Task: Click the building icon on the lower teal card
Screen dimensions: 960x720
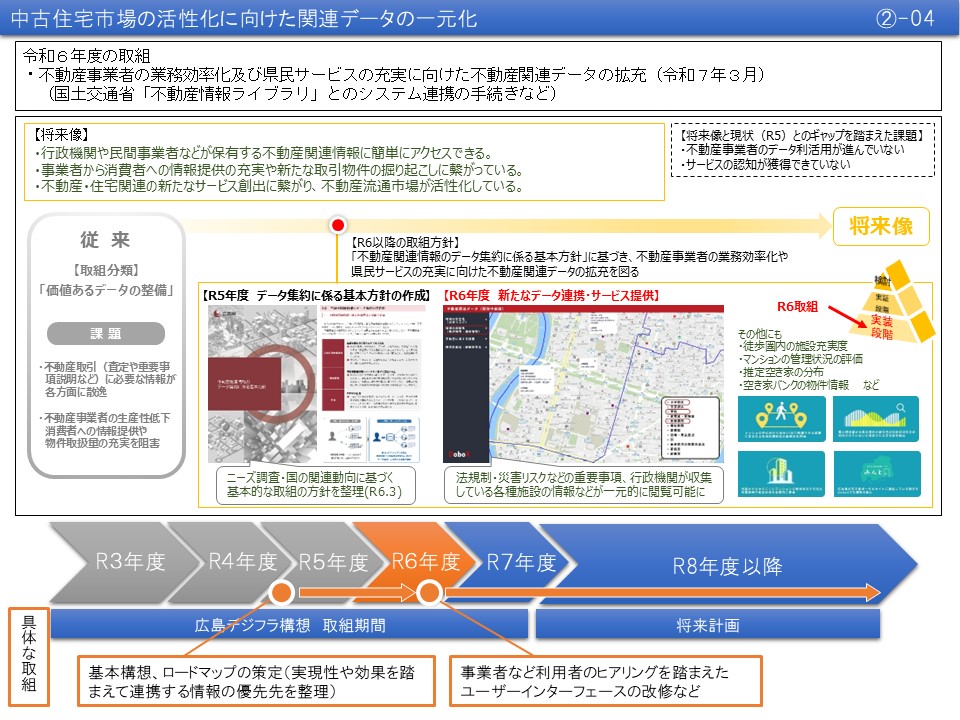Action: point(780,468)
